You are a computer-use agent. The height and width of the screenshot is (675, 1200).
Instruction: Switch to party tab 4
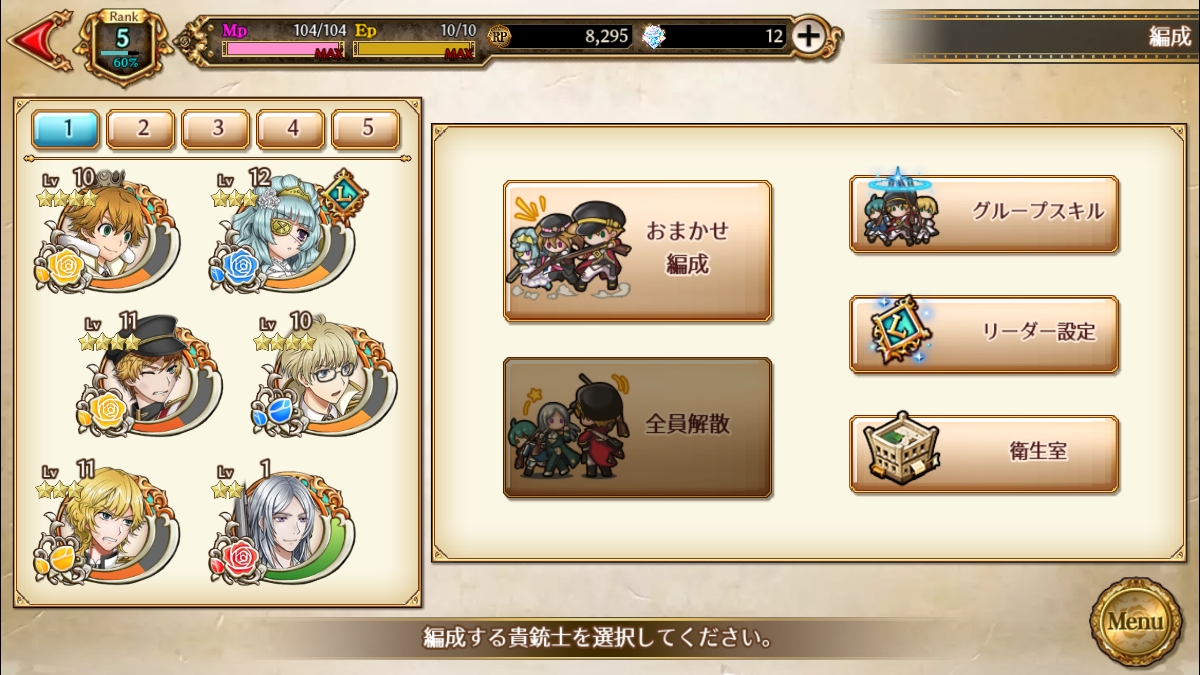click(291, 129)
